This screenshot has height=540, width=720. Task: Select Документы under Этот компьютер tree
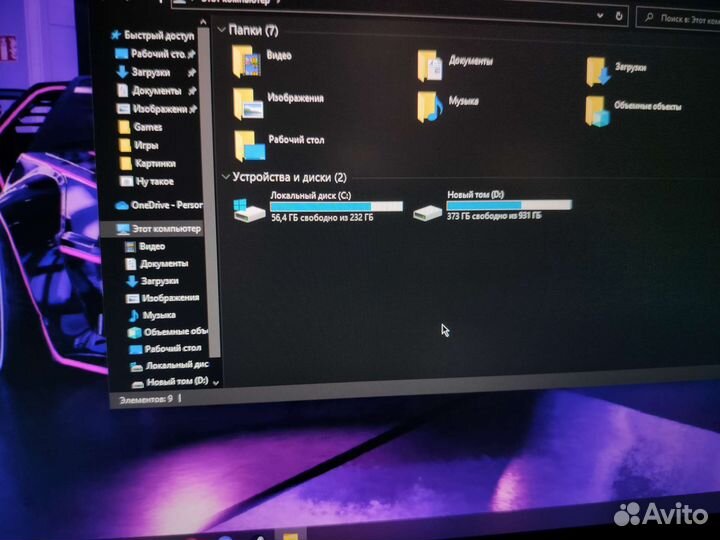157,264
